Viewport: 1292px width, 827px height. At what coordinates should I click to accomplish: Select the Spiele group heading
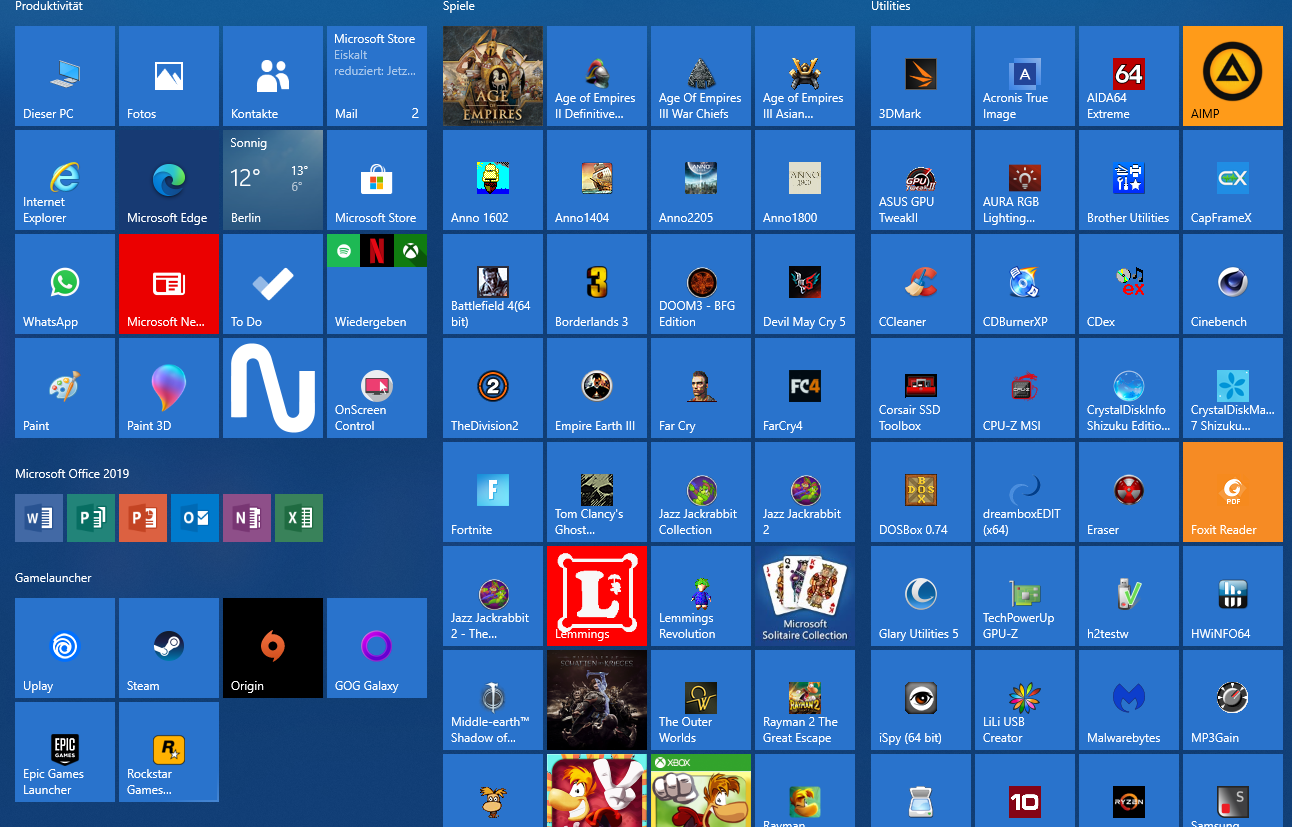459,7
